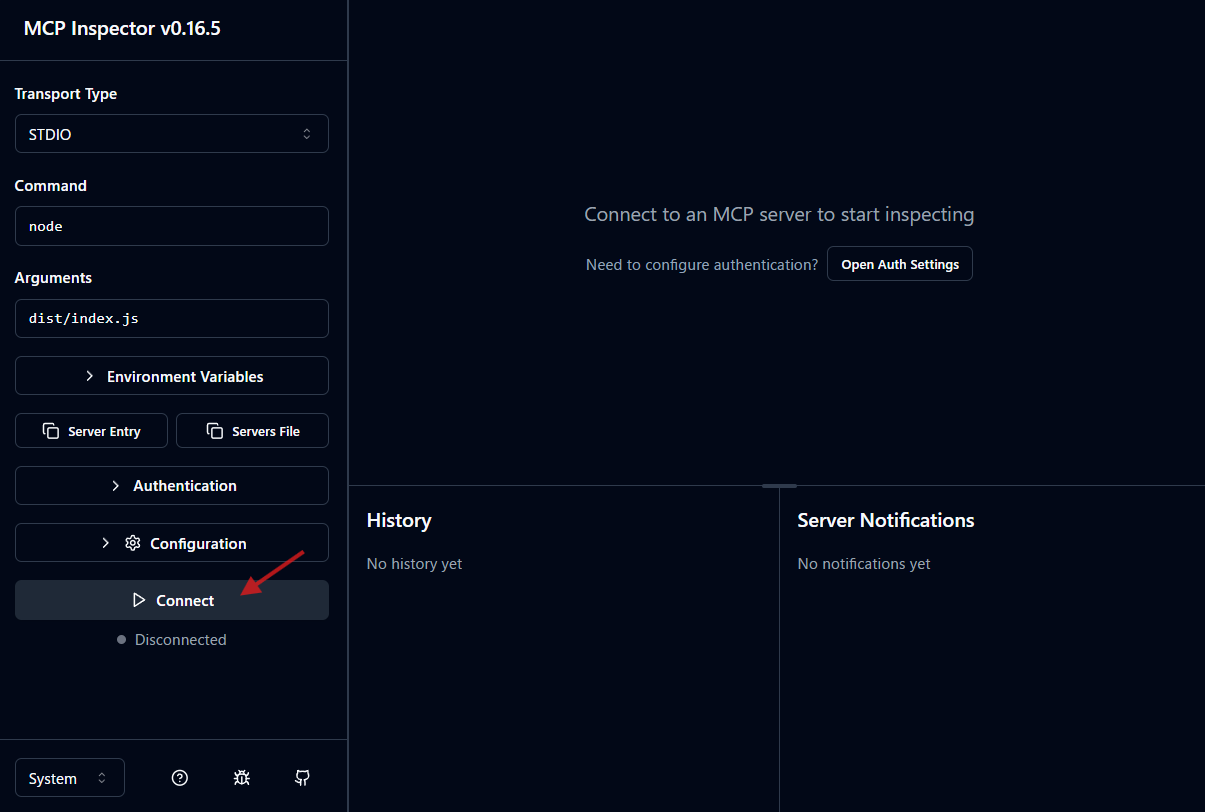Click the 'No notifications yet' text
Viewport: 1205px width, 812px height.
point(864,564)
